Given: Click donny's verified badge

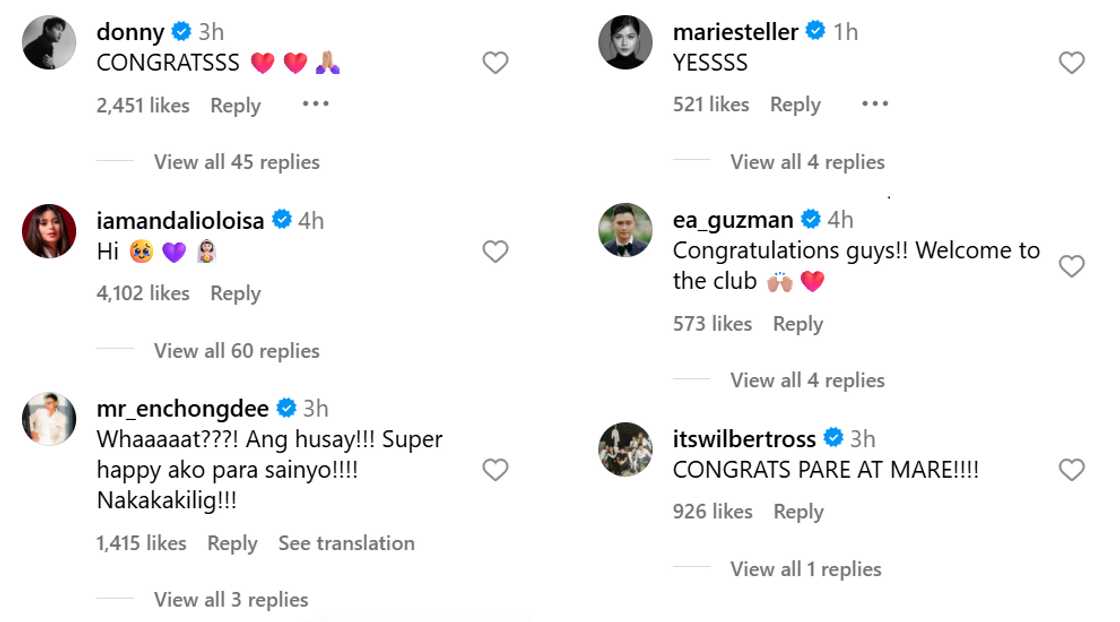Looking at the screenshot, I should pos(182,31).
